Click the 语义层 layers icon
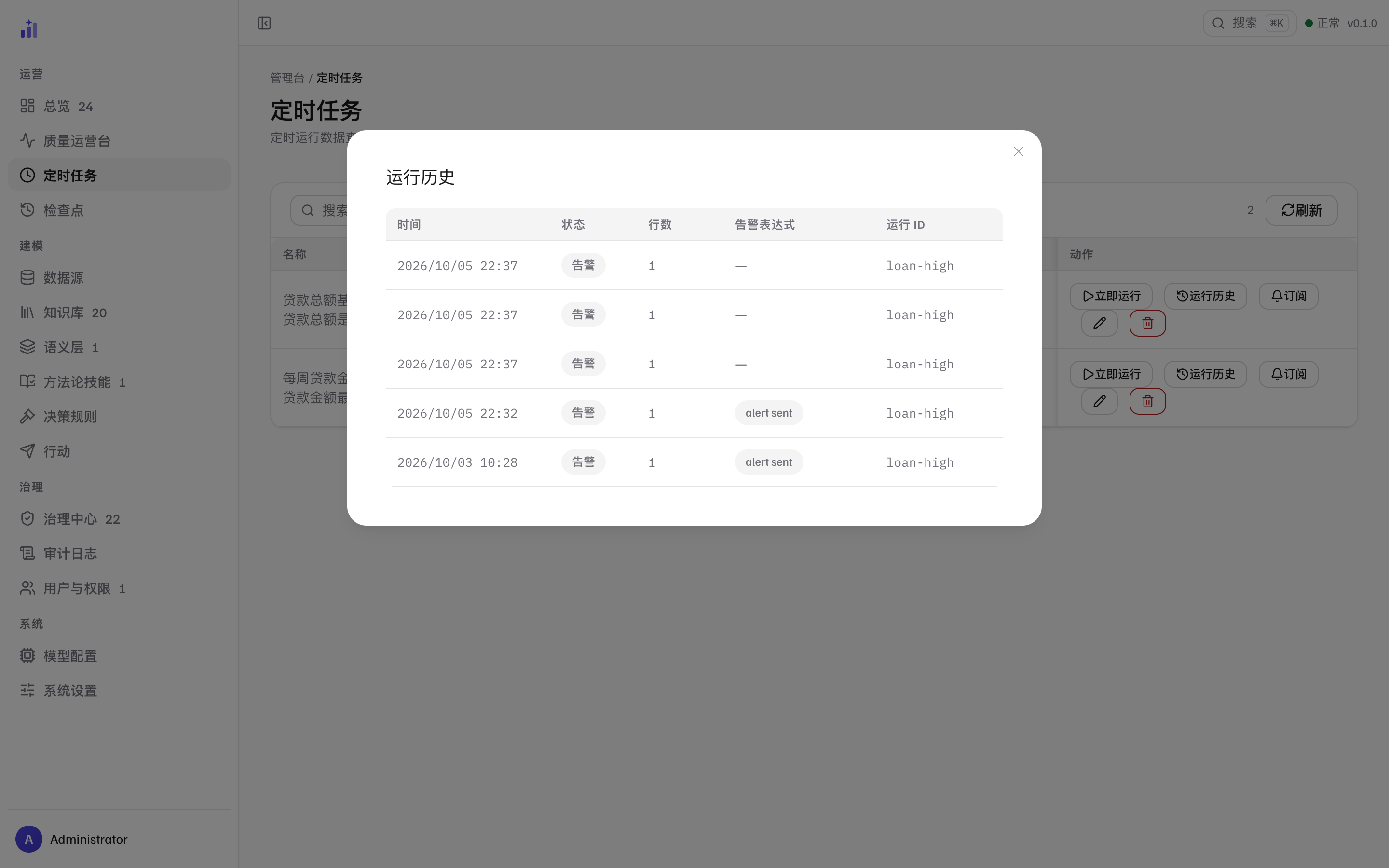The image size is (1389, 868). click(27, 347)
